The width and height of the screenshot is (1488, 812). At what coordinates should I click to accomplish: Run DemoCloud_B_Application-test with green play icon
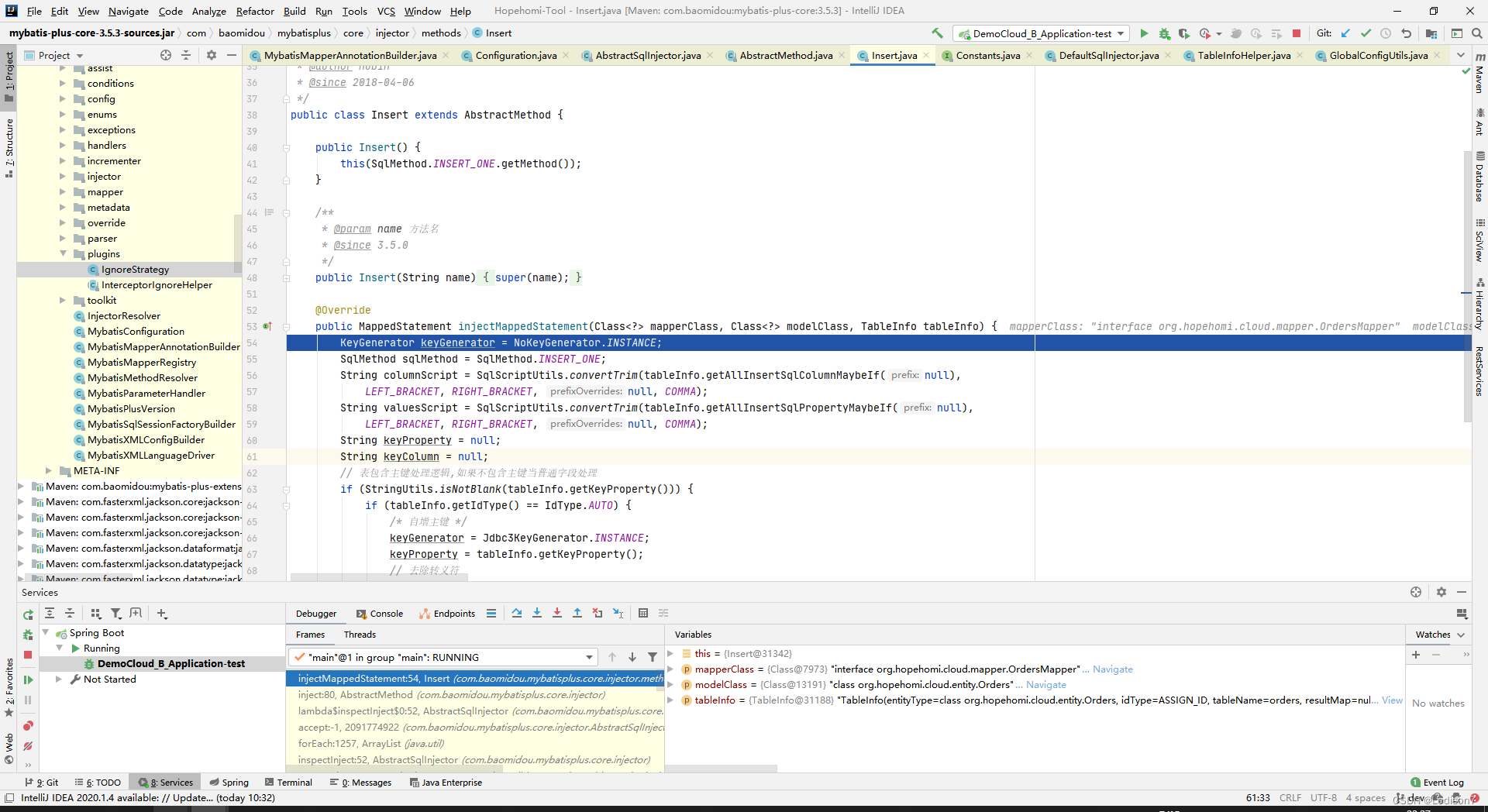pyautogui.click(x=1144, y=33)
